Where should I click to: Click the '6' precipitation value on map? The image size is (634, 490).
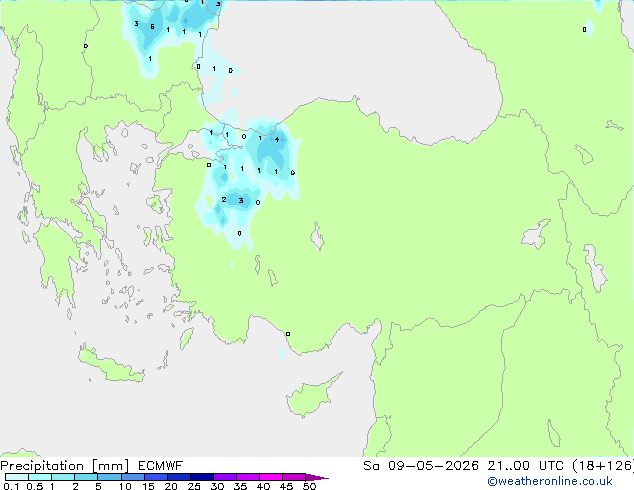click(152, 27)
